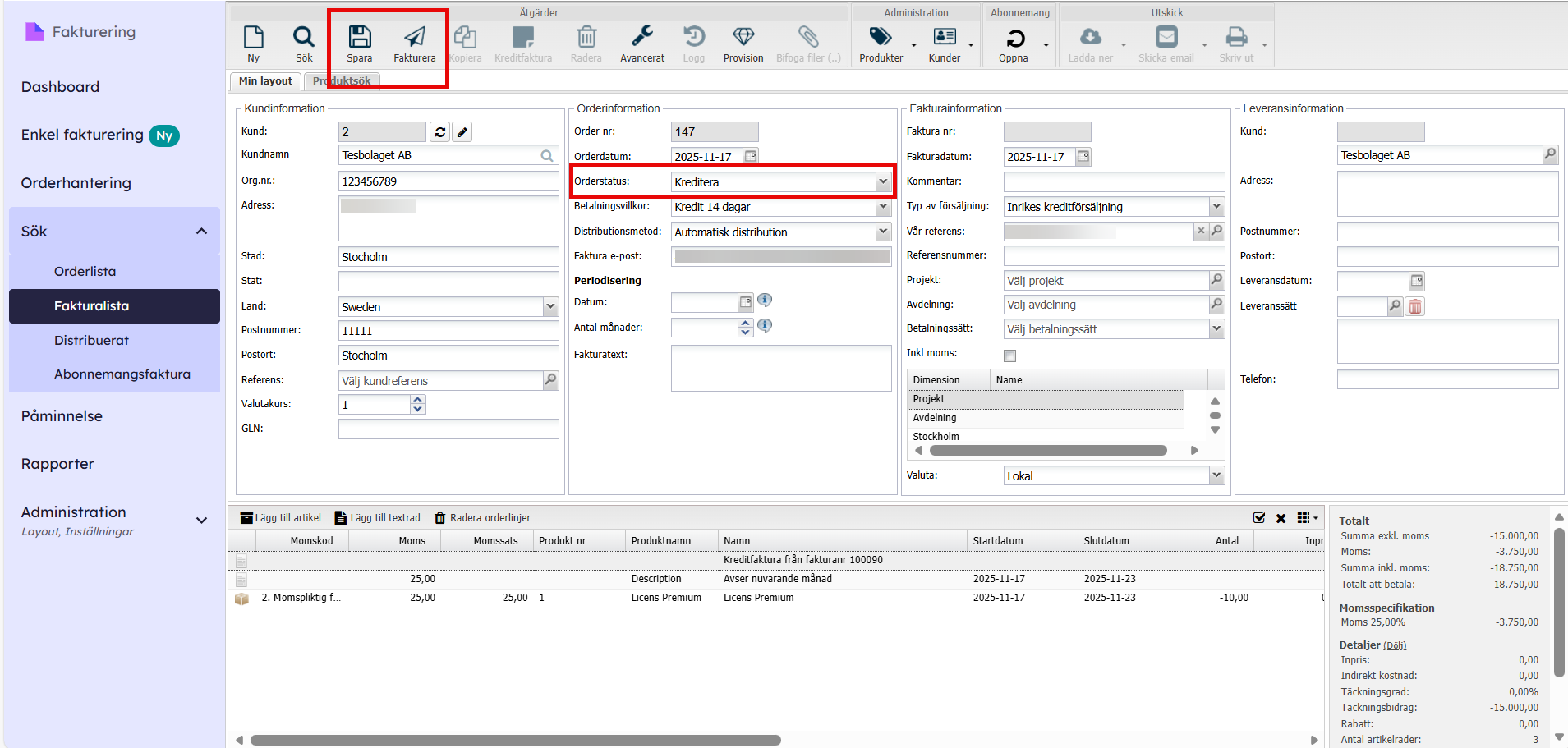
Task: Toggle the Inkl moms checkbox
Action: coord(1009,356)
